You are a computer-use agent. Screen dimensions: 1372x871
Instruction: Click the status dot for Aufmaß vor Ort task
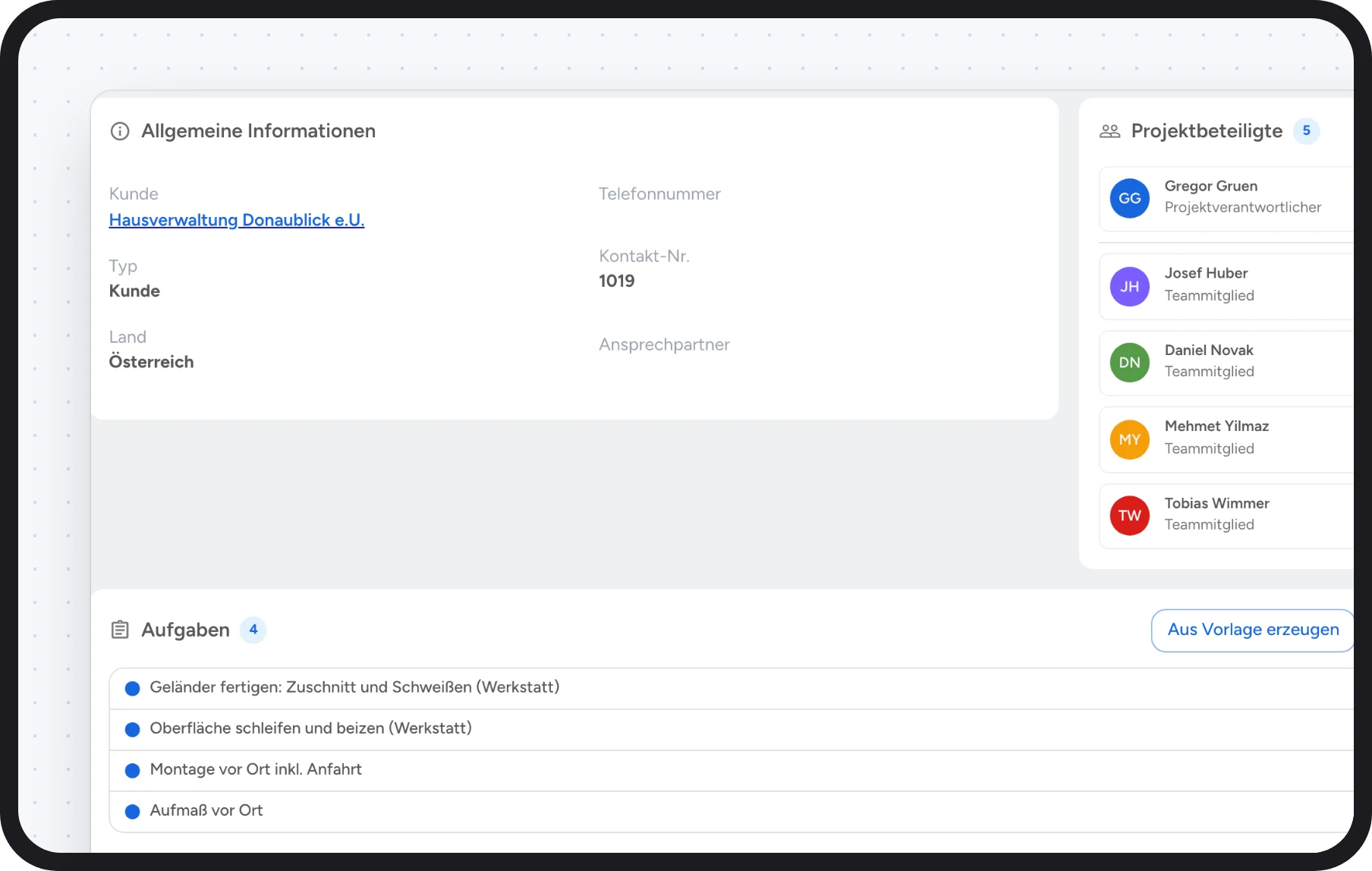coord(132,811)
